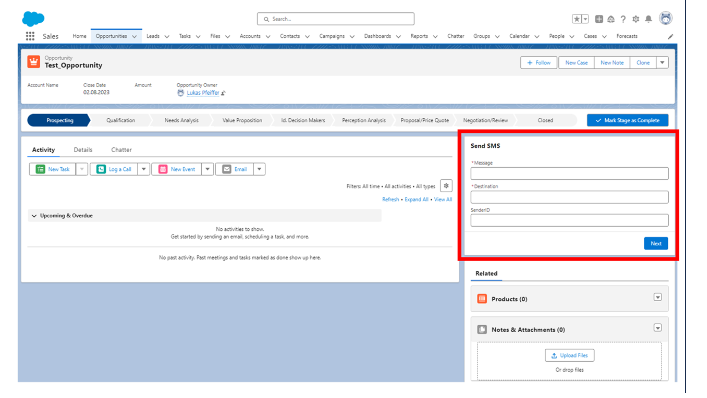Open the user avatar profile menu
This screenshot has height=398, width=707.
pyautogui.click(x=666, y=18)
